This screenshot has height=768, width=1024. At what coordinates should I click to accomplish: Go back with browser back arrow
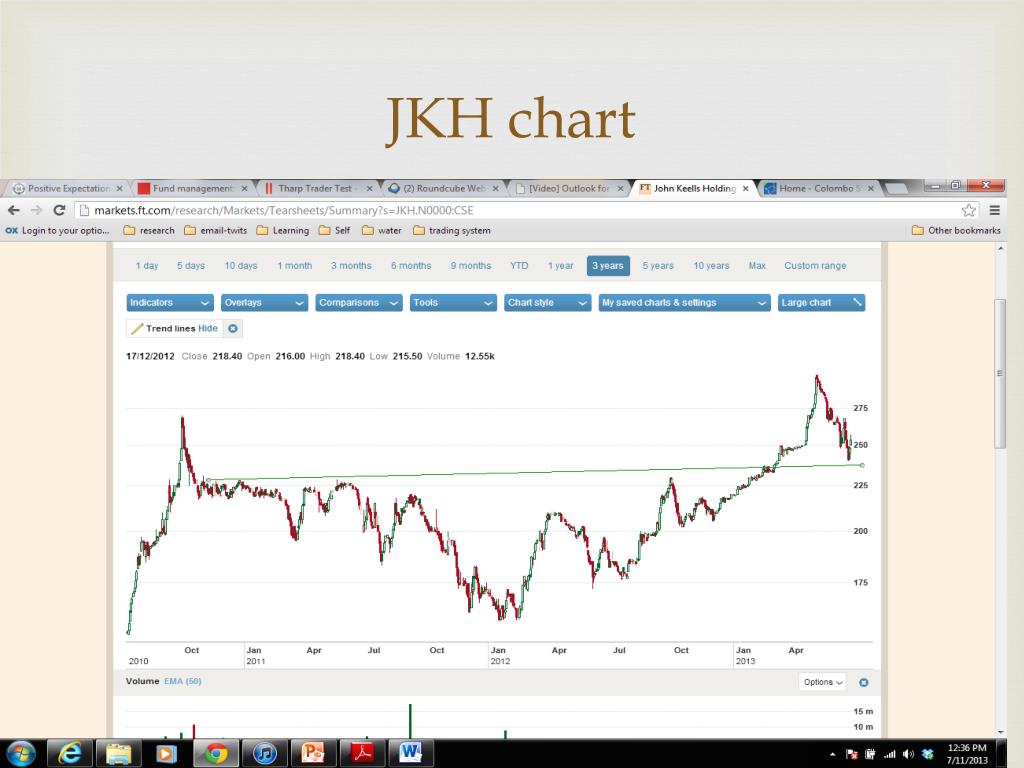(x=14, y=210)
